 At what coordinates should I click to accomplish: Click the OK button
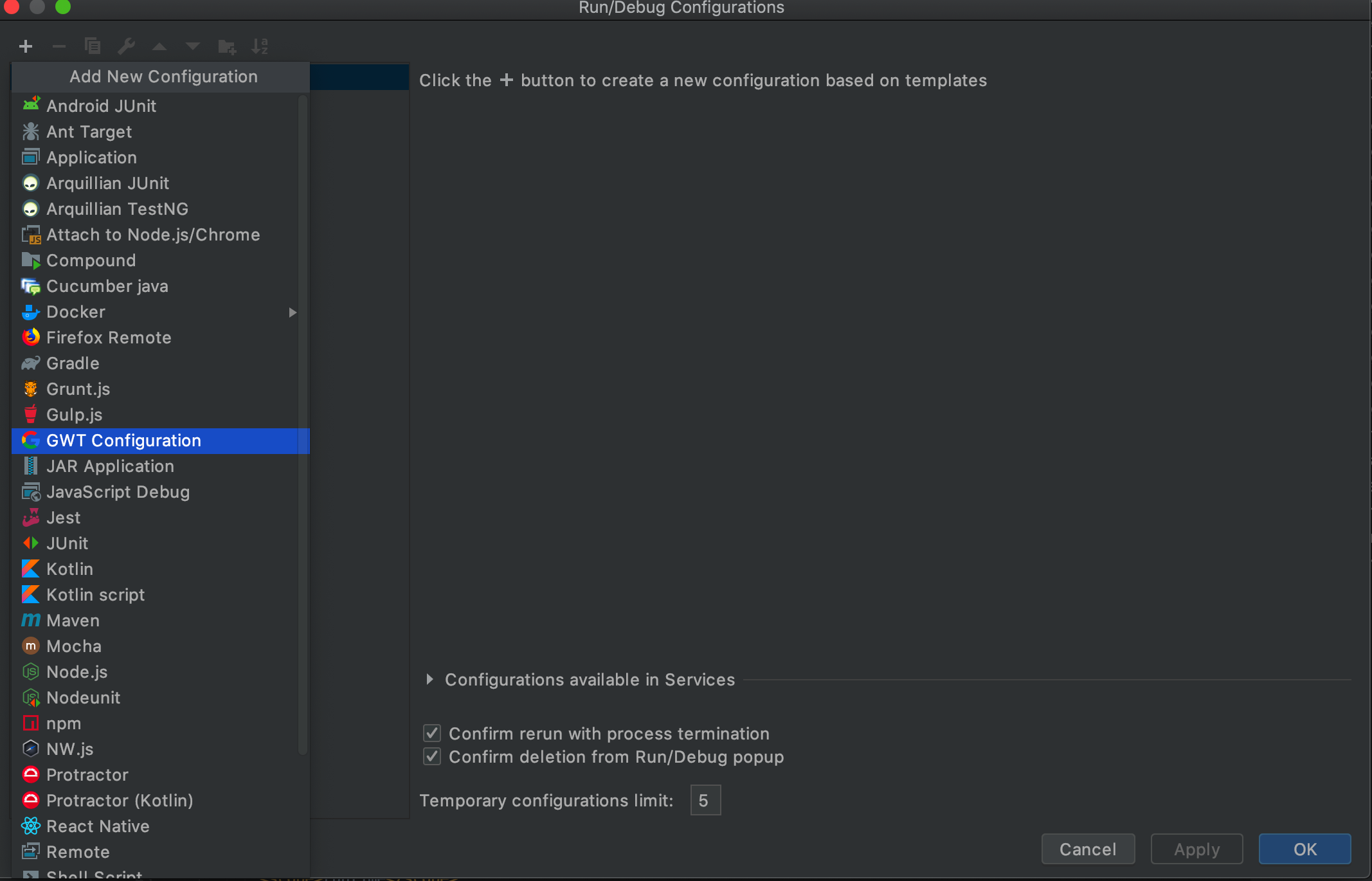[x=1304, y=849]
